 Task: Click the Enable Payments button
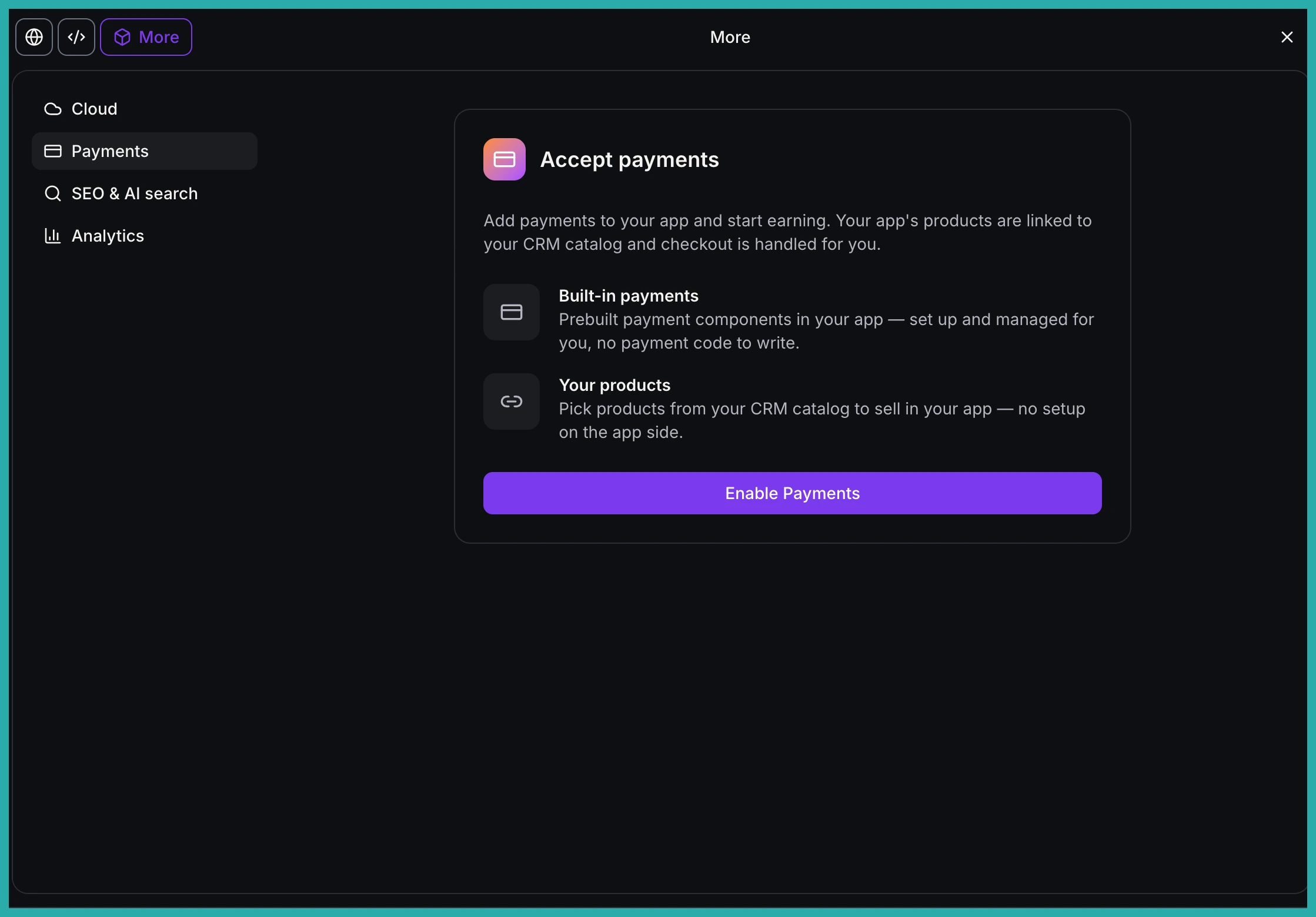point(792,493)
